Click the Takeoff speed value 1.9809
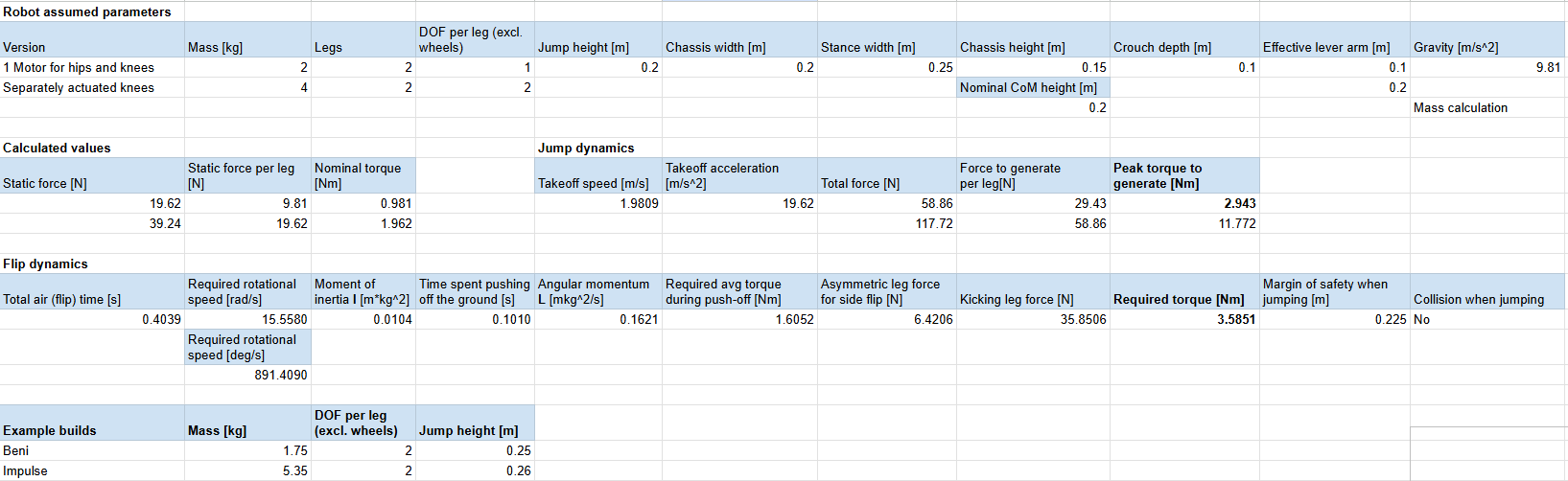This screenshot has height=481, width=1568. (x=598, y=203)
